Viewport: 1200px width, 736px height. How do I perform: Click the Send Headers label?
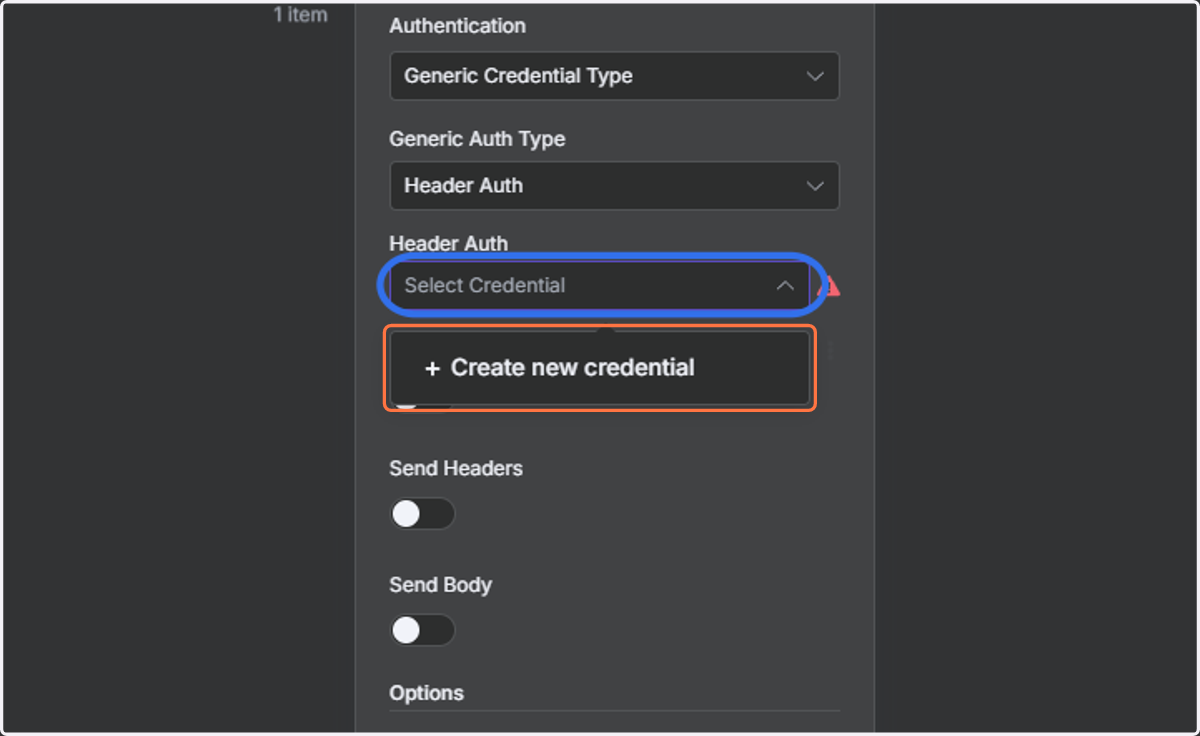[456, 468]
